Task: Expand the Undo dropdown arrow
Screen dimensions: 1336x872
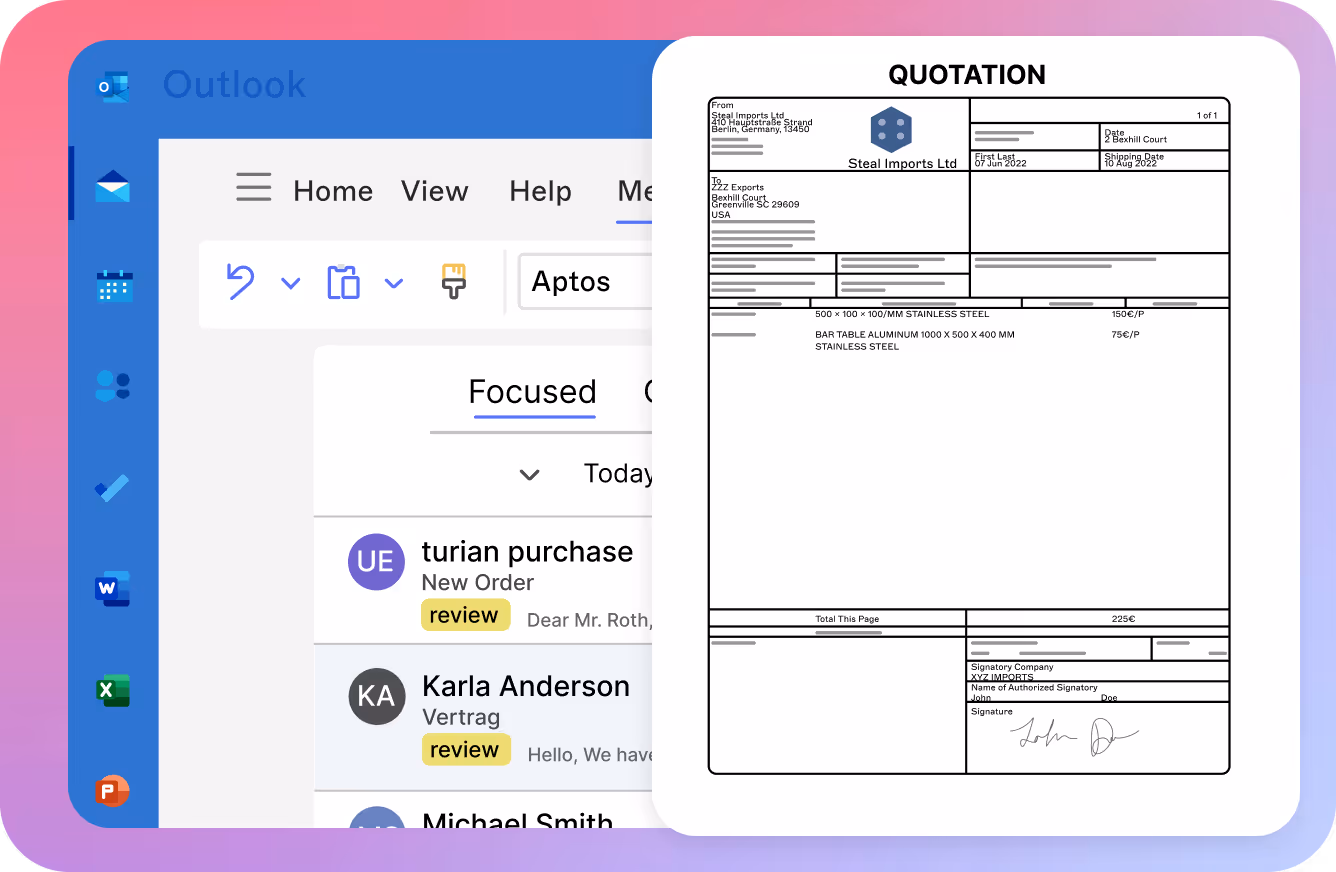Action: (x=290, y=283)
